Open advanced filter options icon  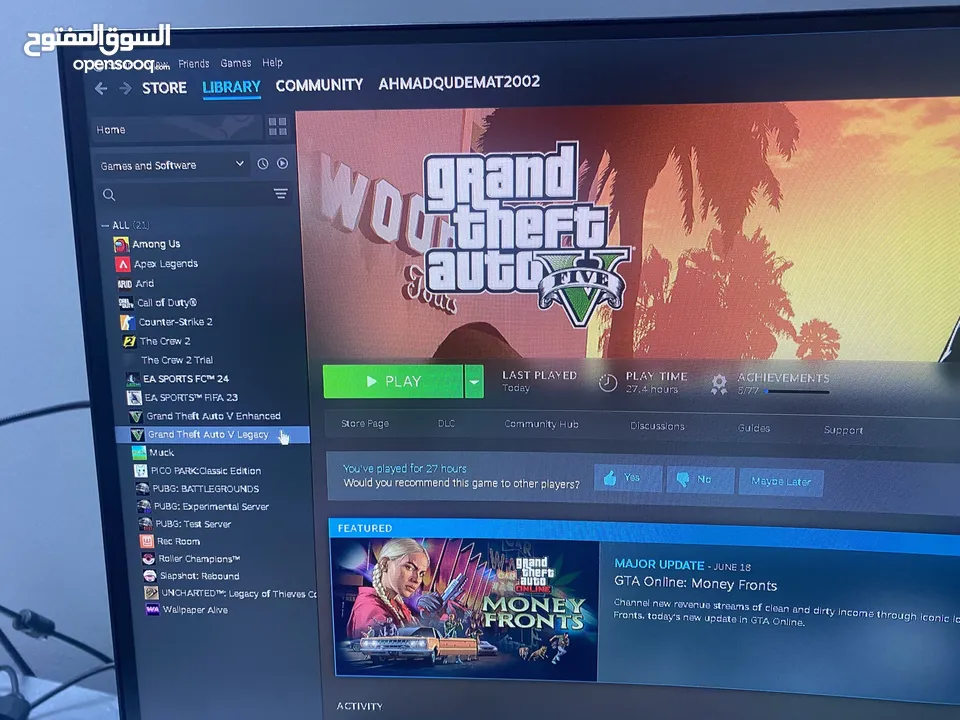coord(280,194)
